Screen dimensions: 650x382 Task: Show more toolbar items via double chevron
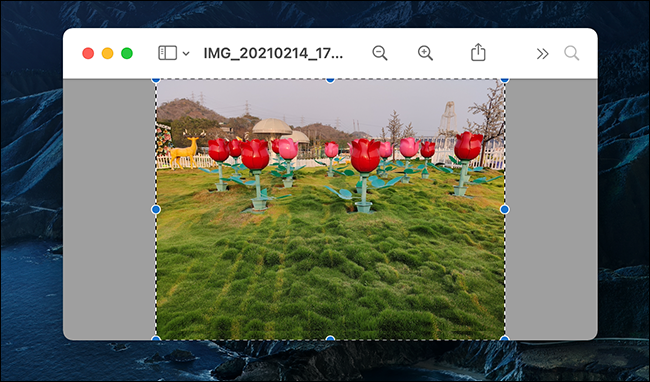542,53
